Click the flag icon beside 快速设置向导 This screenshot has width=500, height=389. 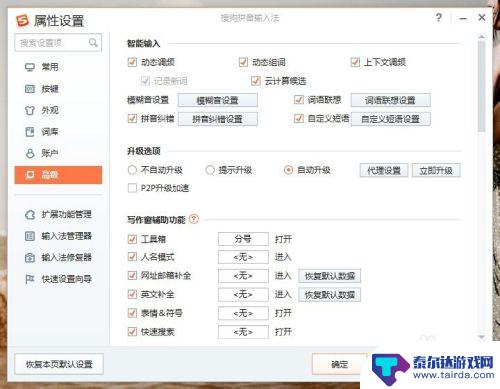[30, 279]
